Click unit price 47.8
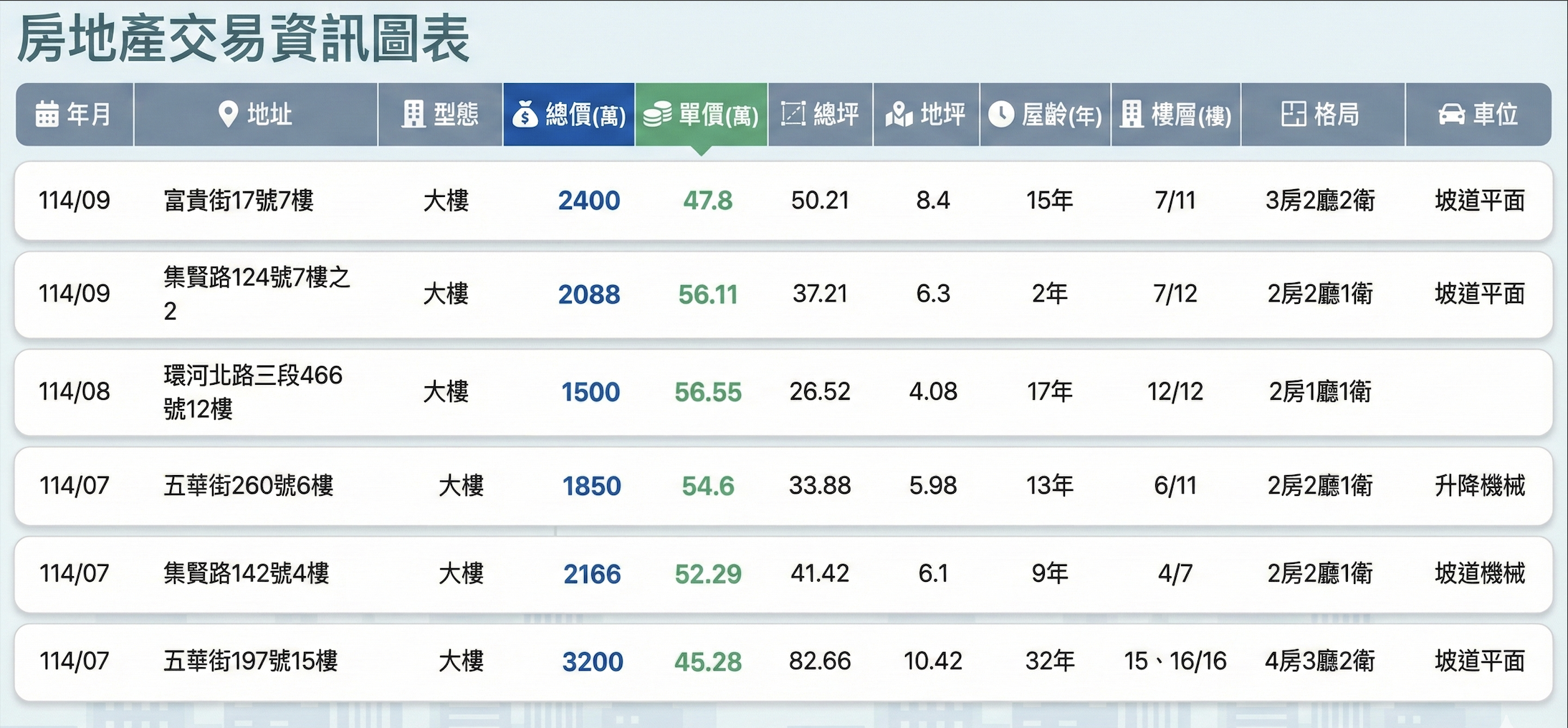Screen dimensions: 1568x728 click(708, 201)
